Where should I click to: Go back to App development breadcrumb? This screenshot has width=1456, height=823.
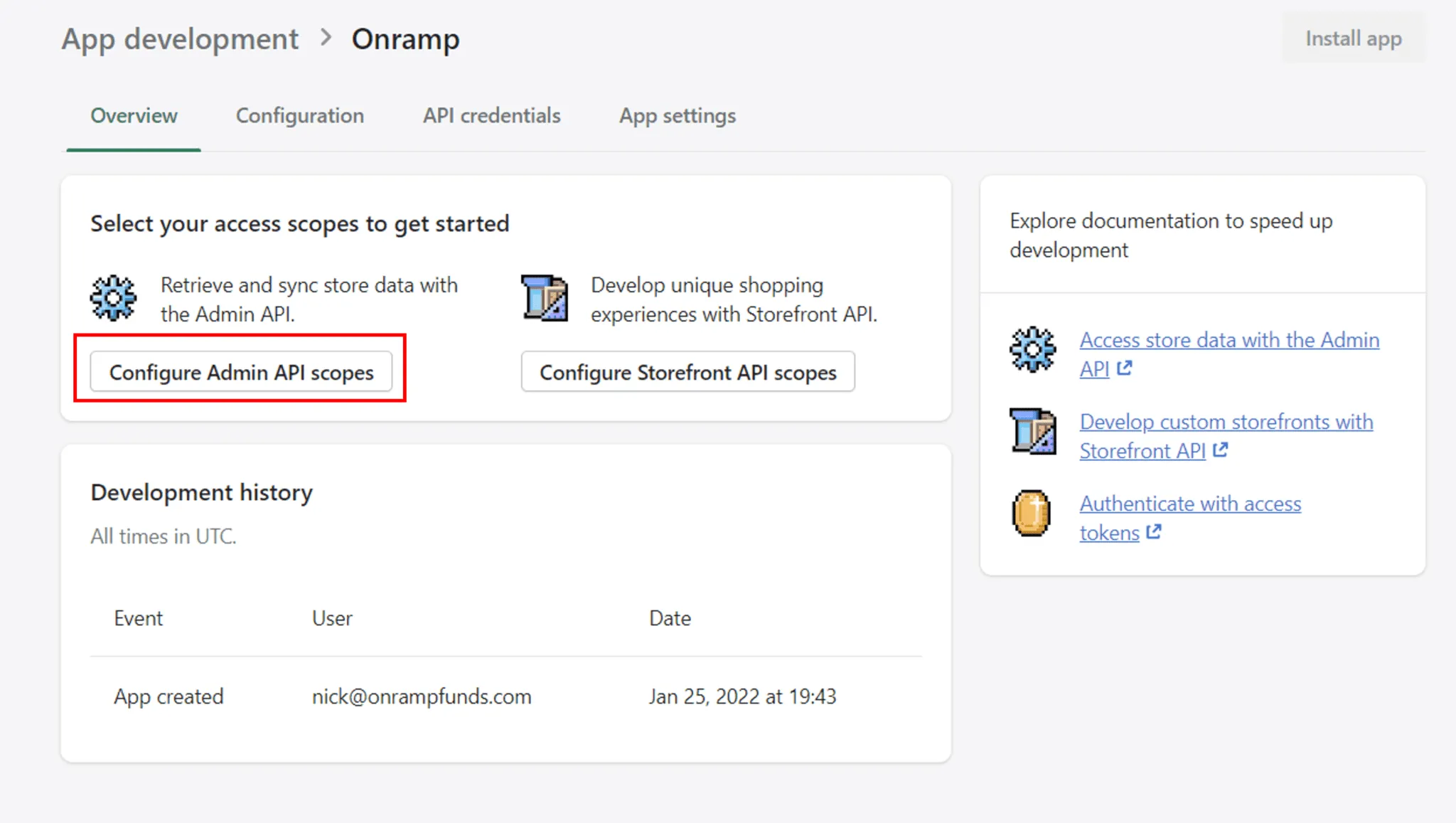pos(180,38)
